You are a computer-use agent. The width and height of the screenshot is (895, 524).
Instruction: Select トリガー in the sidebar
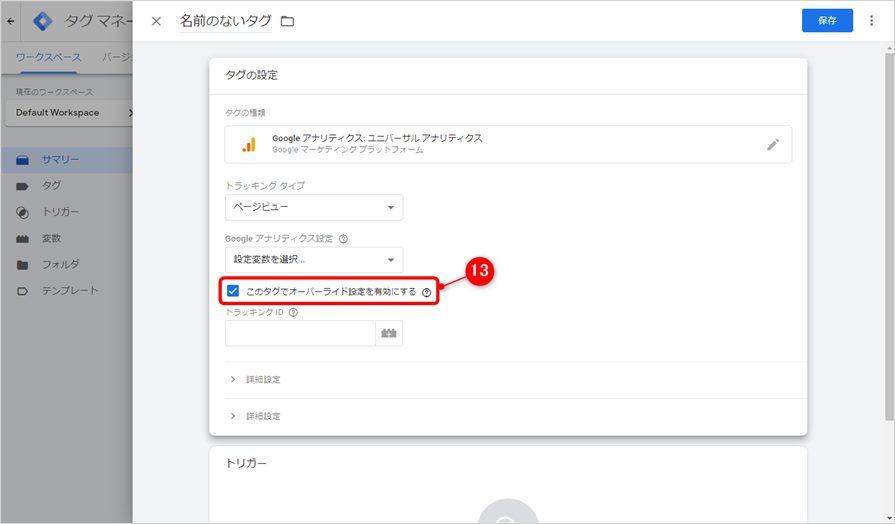(x=67, y=212)
